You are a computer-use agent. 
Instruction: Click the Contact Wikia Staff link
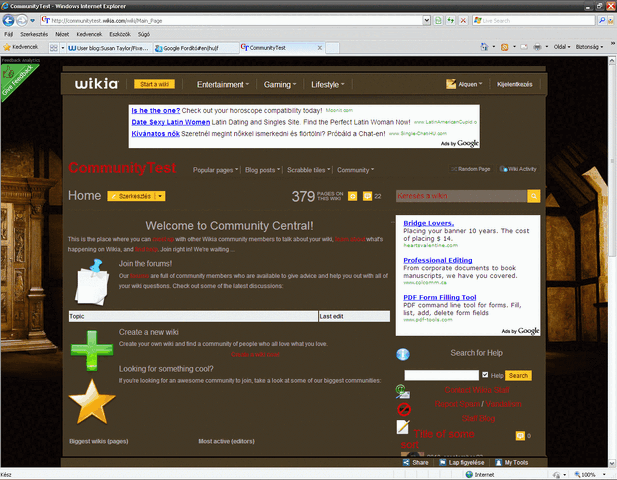[477, 390]
